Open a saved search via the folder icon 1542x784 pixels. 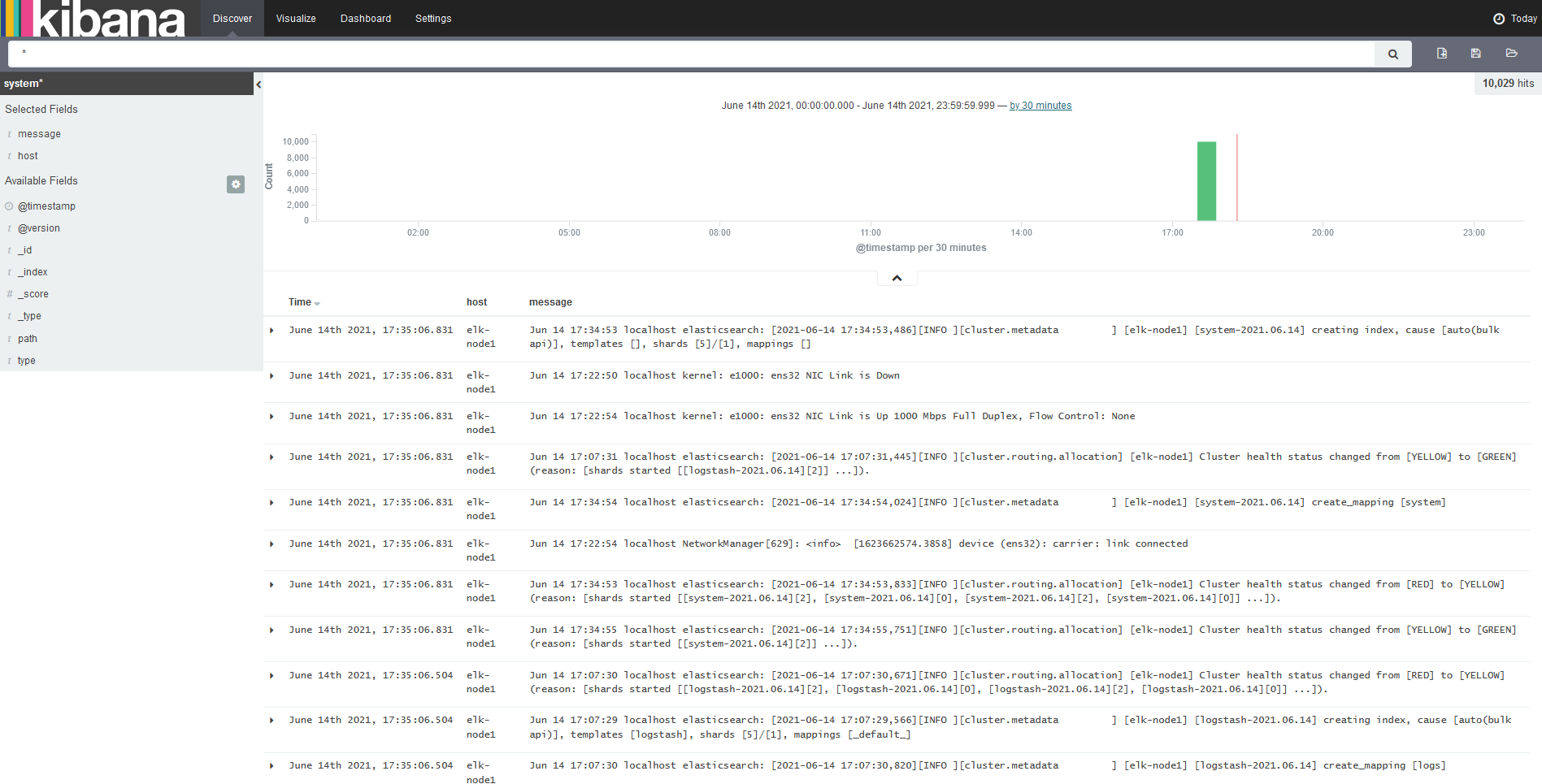point(1511,53)
